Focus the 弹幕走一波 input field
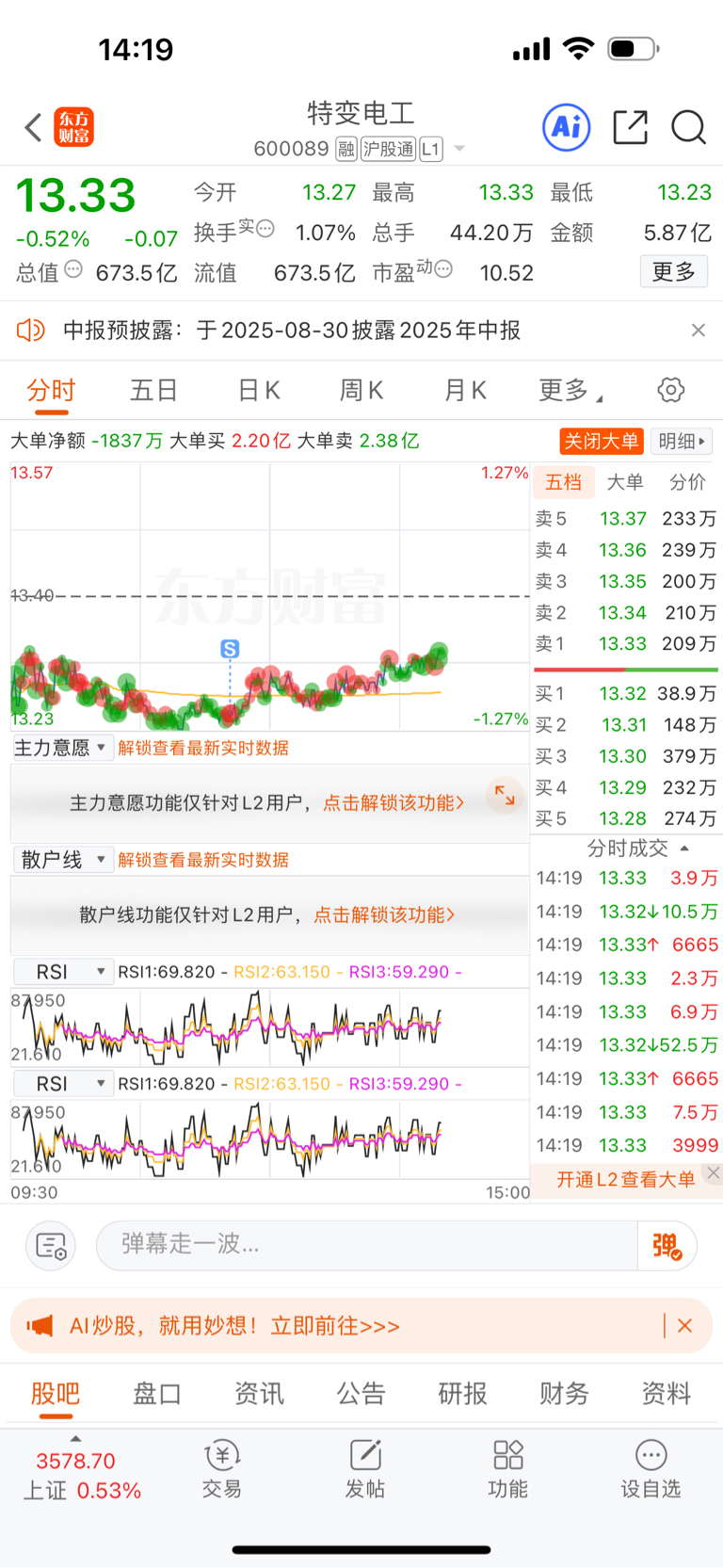The height and width of the screenshot is (1568, 723). point(367,1245)
